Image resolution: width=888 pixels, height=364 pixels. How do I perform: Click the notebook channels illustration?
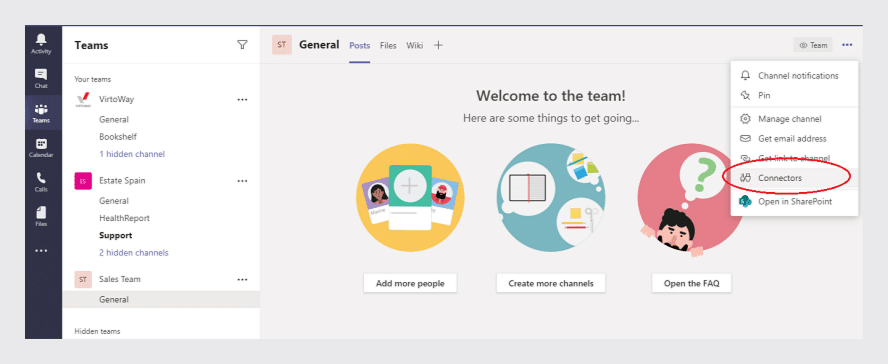tap(551, 198)
